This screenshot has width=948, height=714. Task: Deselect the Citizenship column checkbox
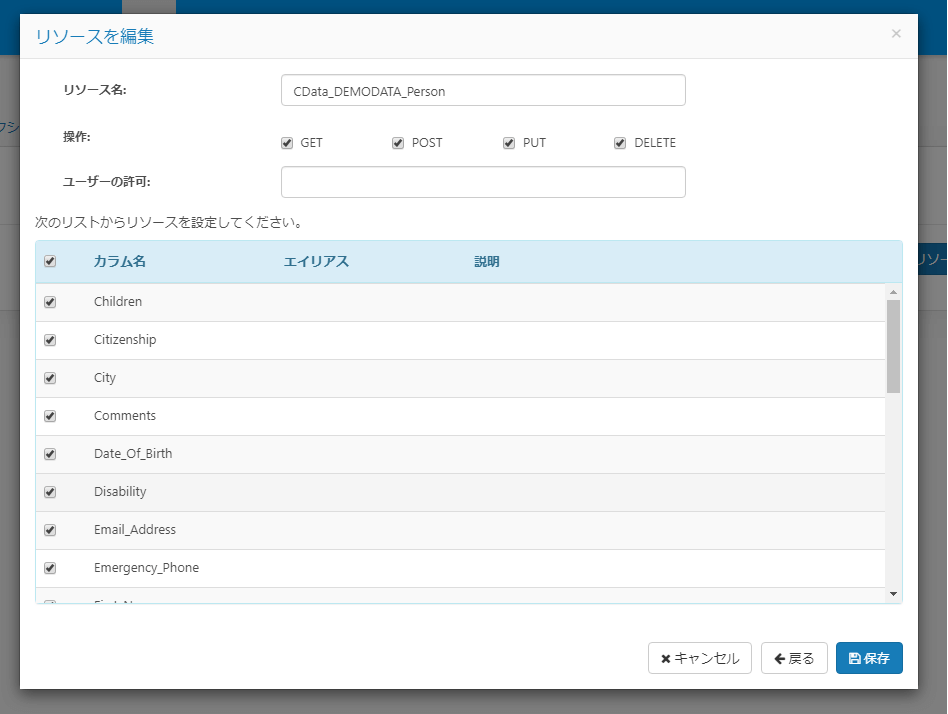[x=50, y=340]
